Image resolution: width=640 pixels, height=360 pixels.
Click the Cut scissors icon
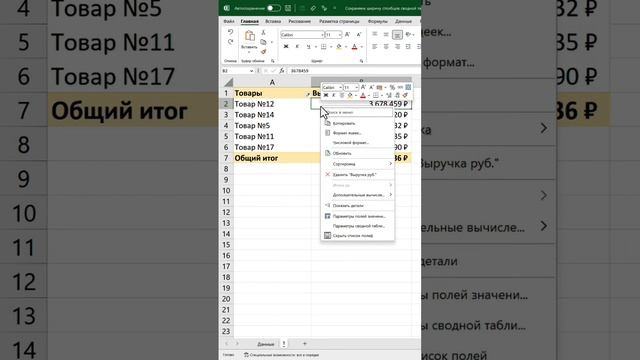click(x=264, y=33)
